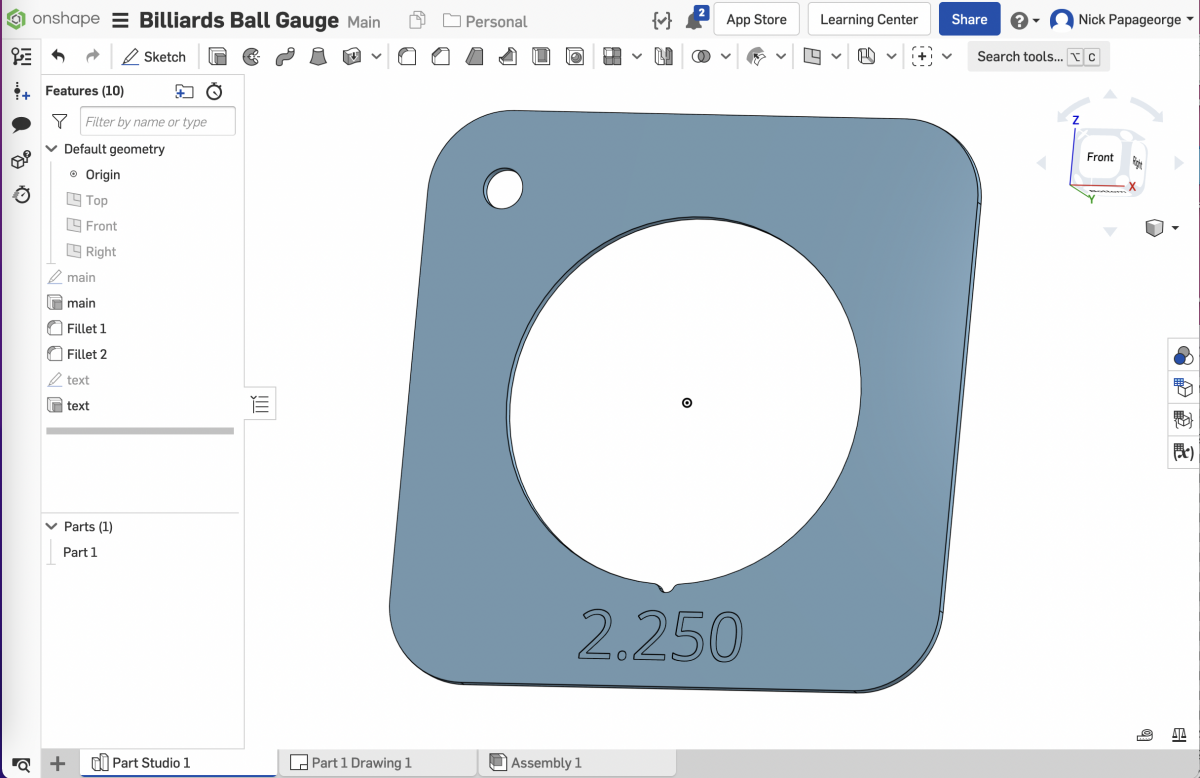The image size is (1200, 778).
Task: Click the Hole tool icon
Action: [x=575, y=57]
